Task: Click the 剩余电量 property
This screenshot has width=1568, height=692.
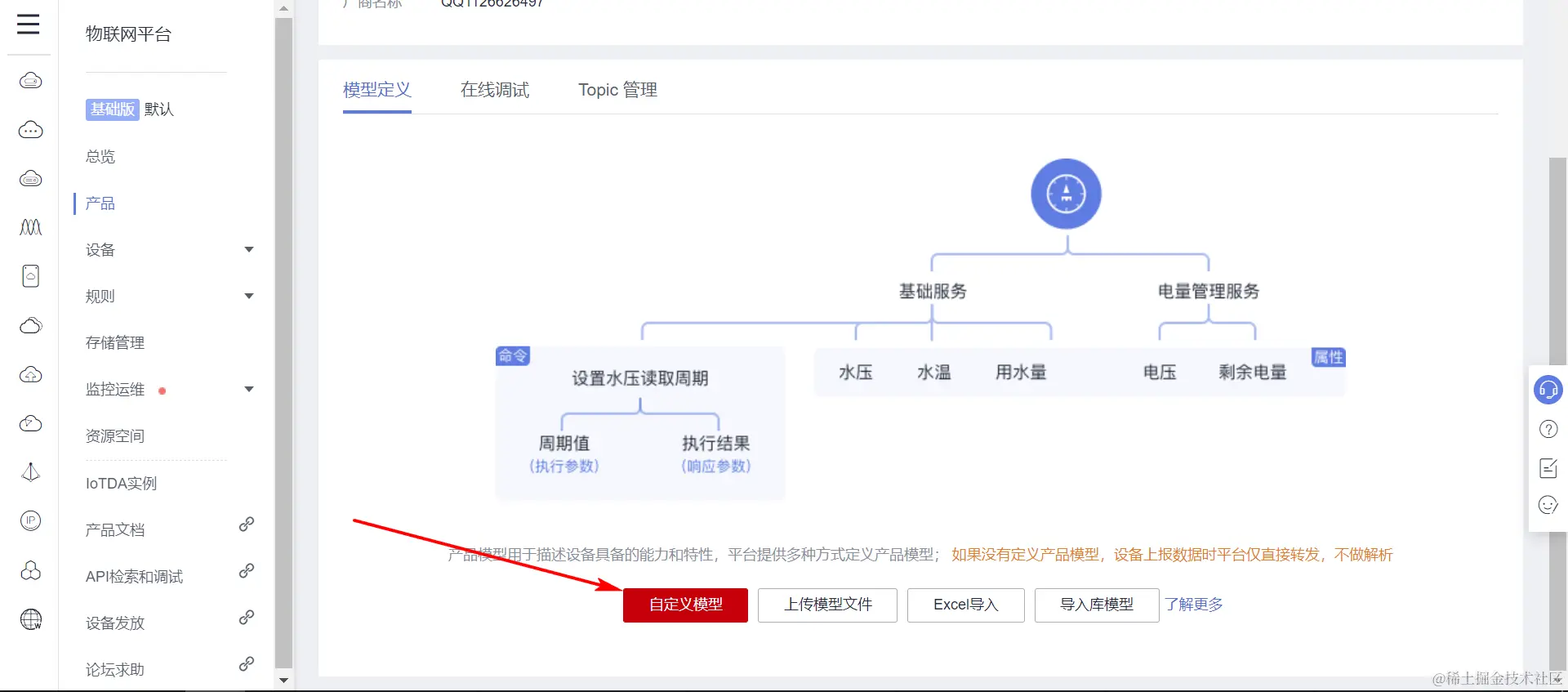Action: [1253, 373]
